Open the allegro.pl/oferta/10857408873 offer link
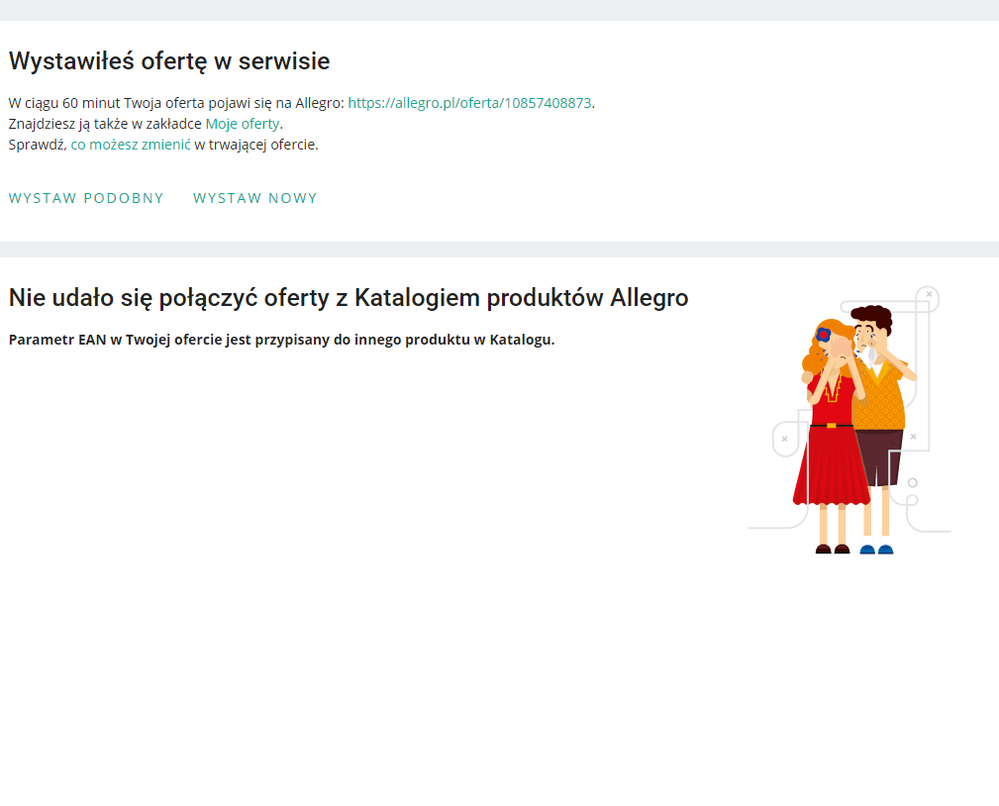Screen dimensions: 999x806 (x=469, y=103)
